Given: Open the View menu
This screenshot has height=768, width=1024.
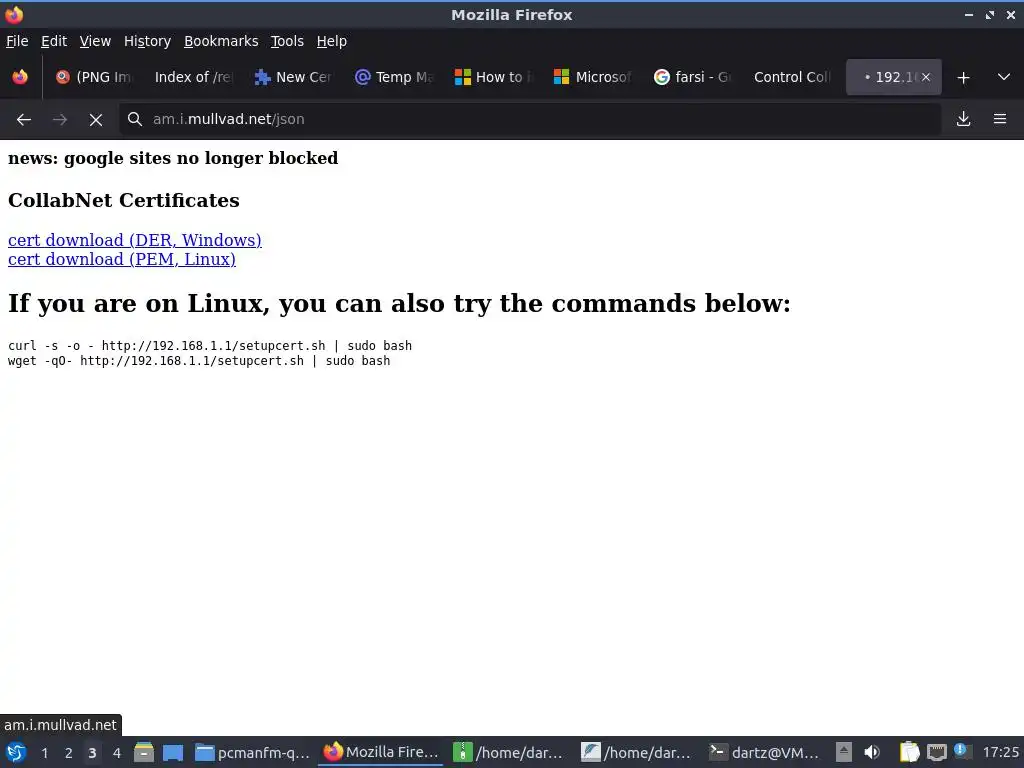Looking at the screenshot, I should [95, 41].
